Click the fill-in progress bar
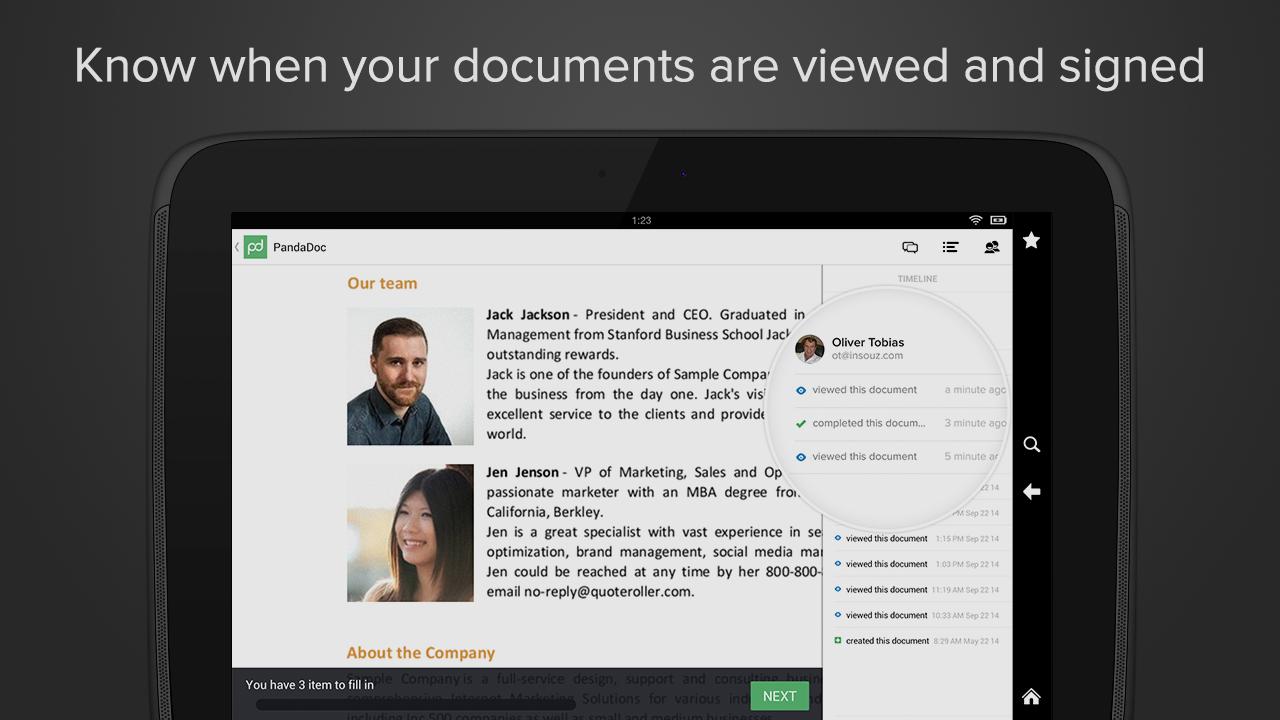Image resolution: width=1280 pixels, height=720 pixels. (415, 704)
